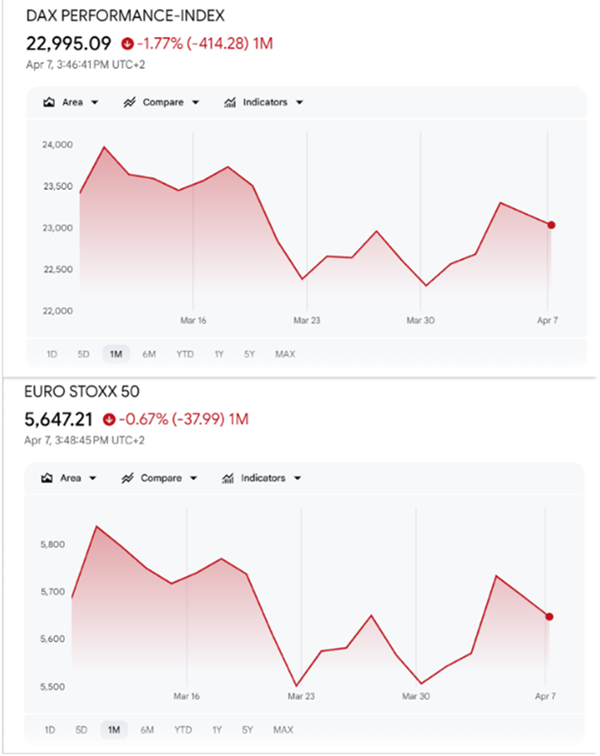Click the Compare icon in EURO STOXX panel

[128, 478]
